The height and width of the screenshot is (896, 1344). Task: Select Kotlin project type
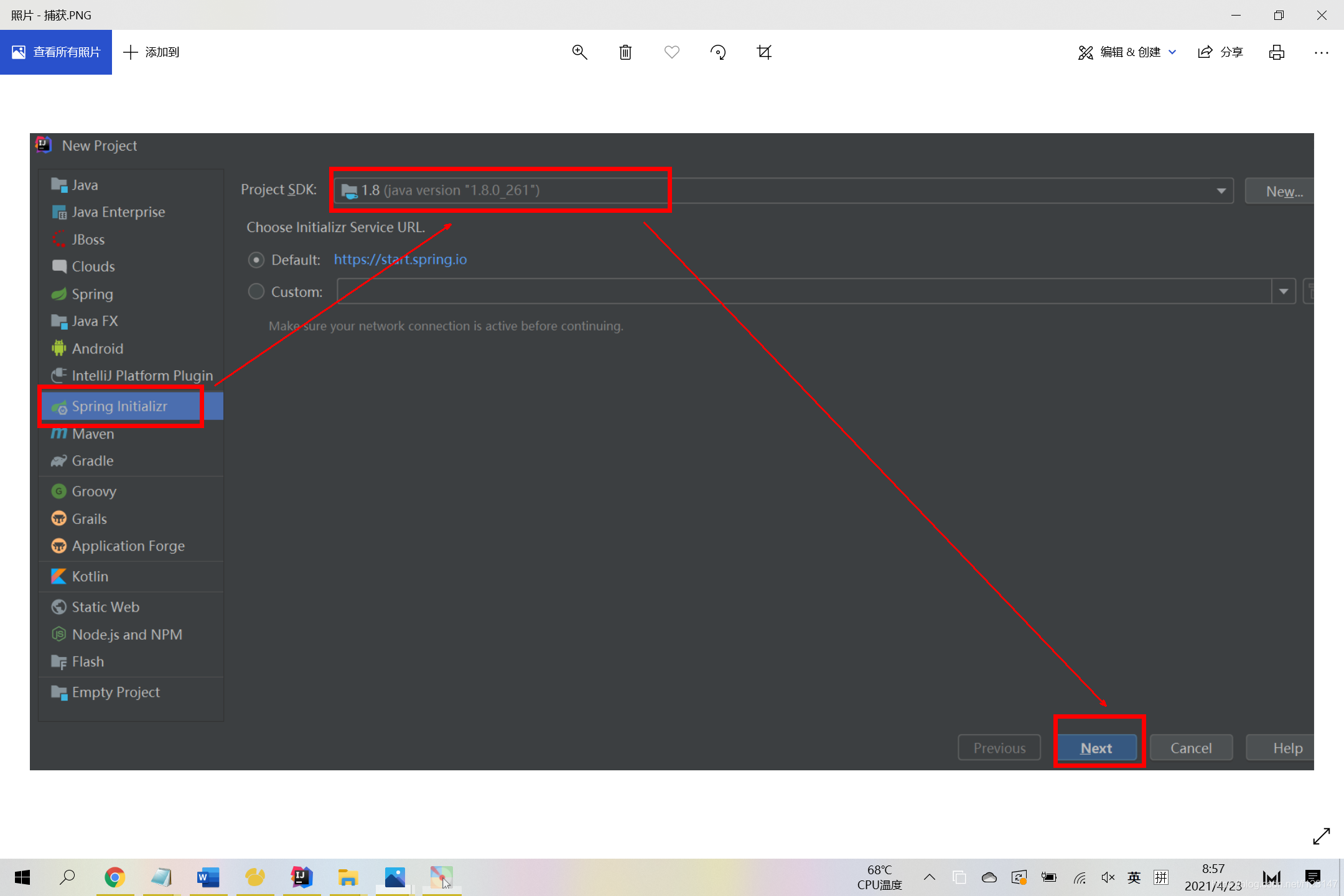[90, 575]
